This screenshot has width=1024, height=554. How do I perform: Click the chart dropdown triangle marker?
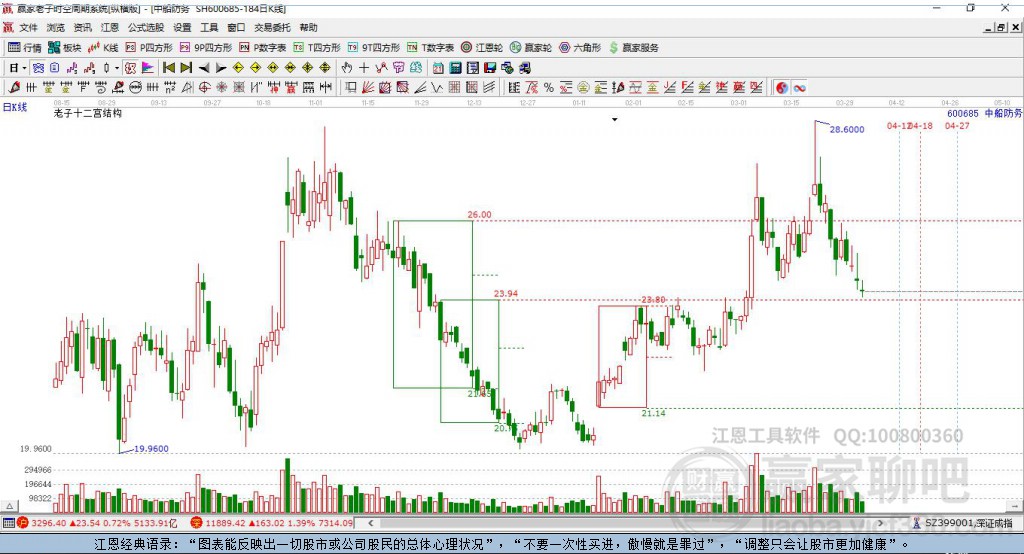[615, 120]
